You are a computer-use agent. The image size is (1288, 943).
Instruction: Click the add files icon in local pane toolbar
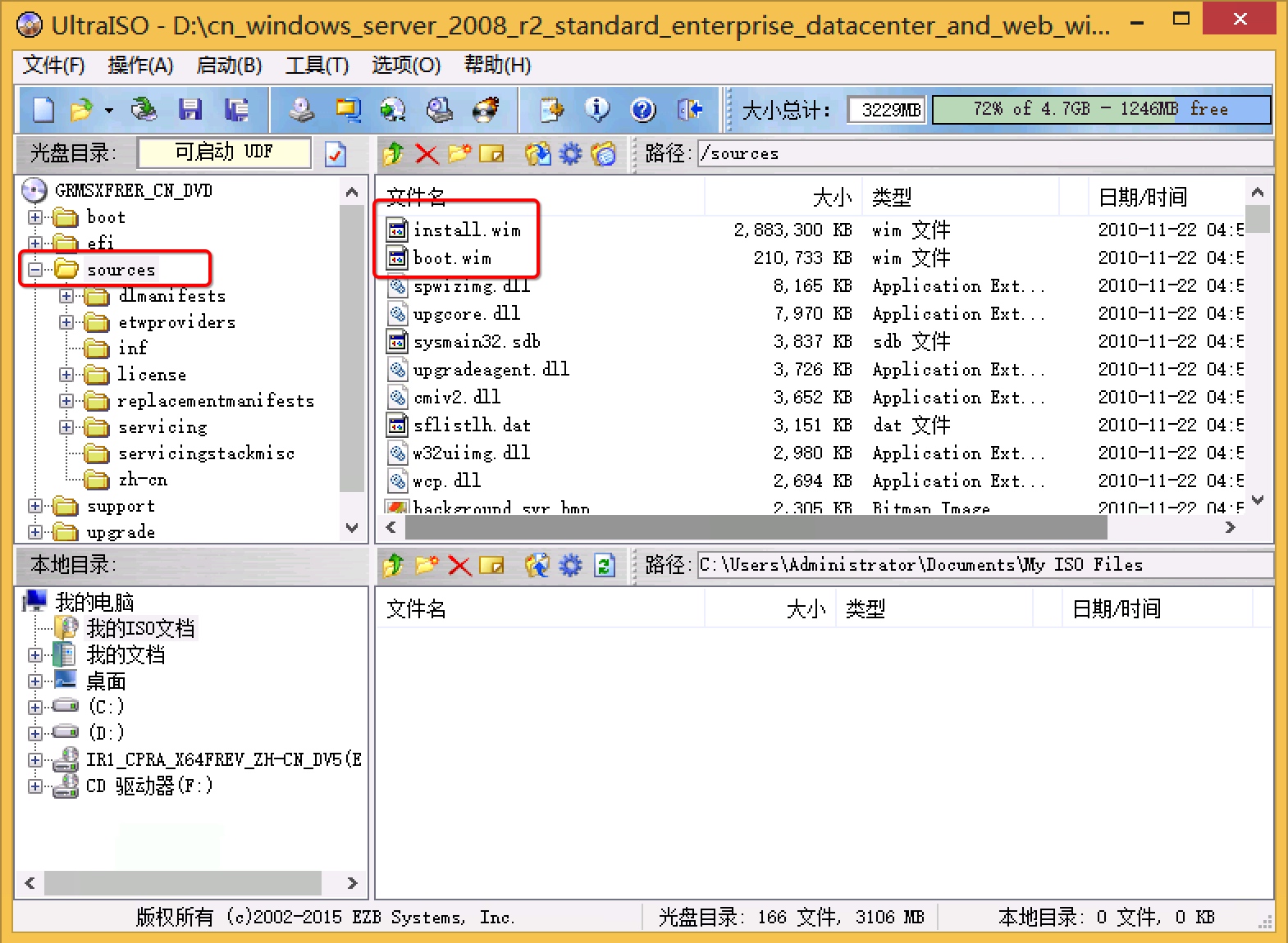pyautogui.click(x=537, y=565)
